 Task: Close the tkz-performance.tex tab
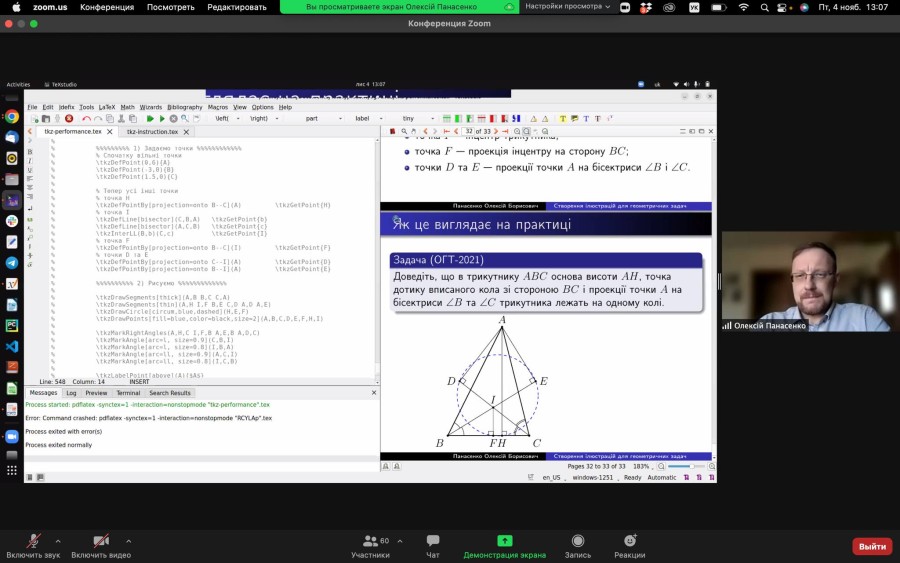coord(110,132)
